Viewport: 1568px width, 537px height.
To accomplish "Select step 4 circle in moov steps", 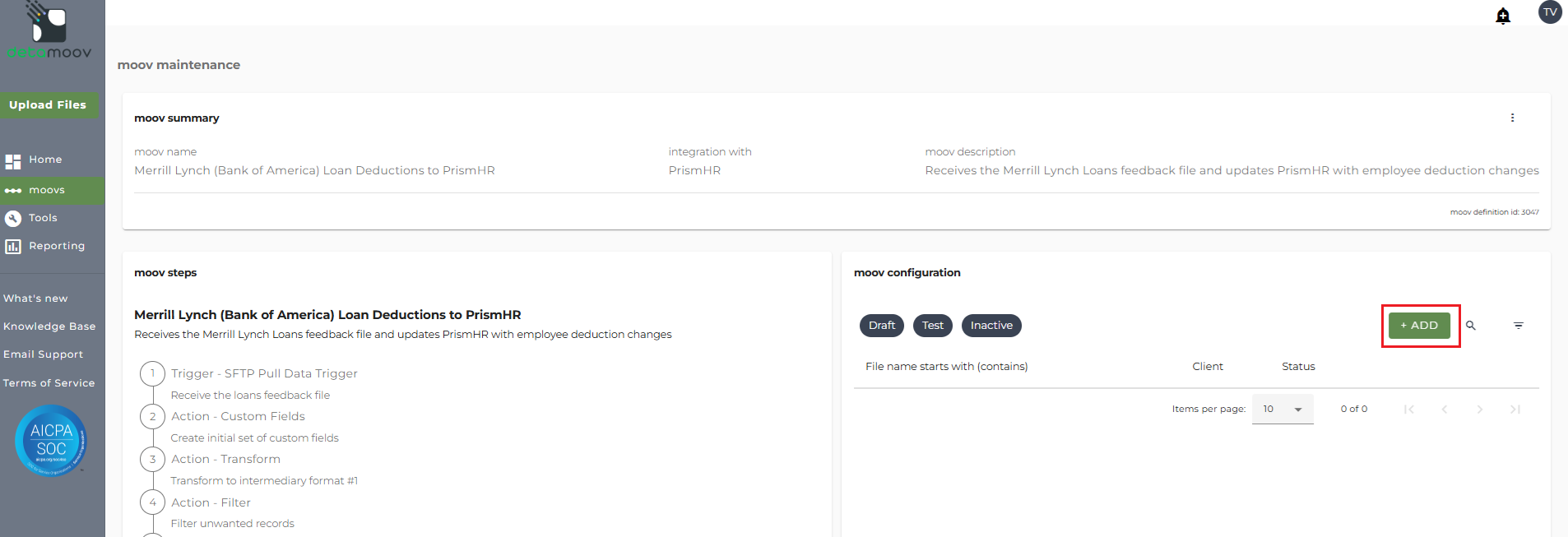I will 152,502.
